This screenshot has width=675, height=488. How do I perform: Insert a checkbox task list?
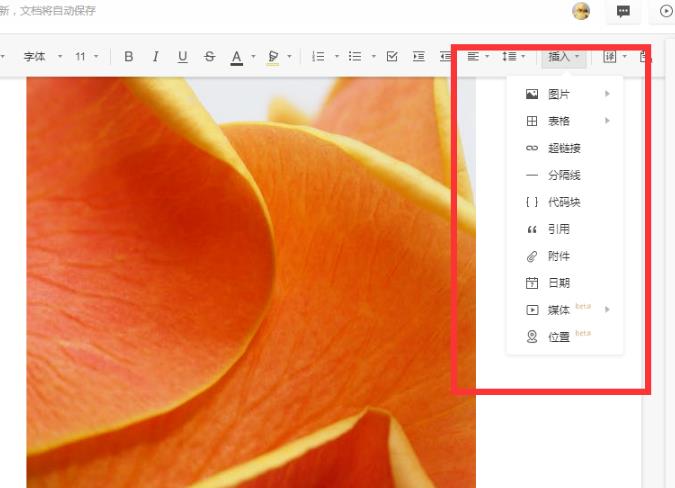[x=392, y=57]
